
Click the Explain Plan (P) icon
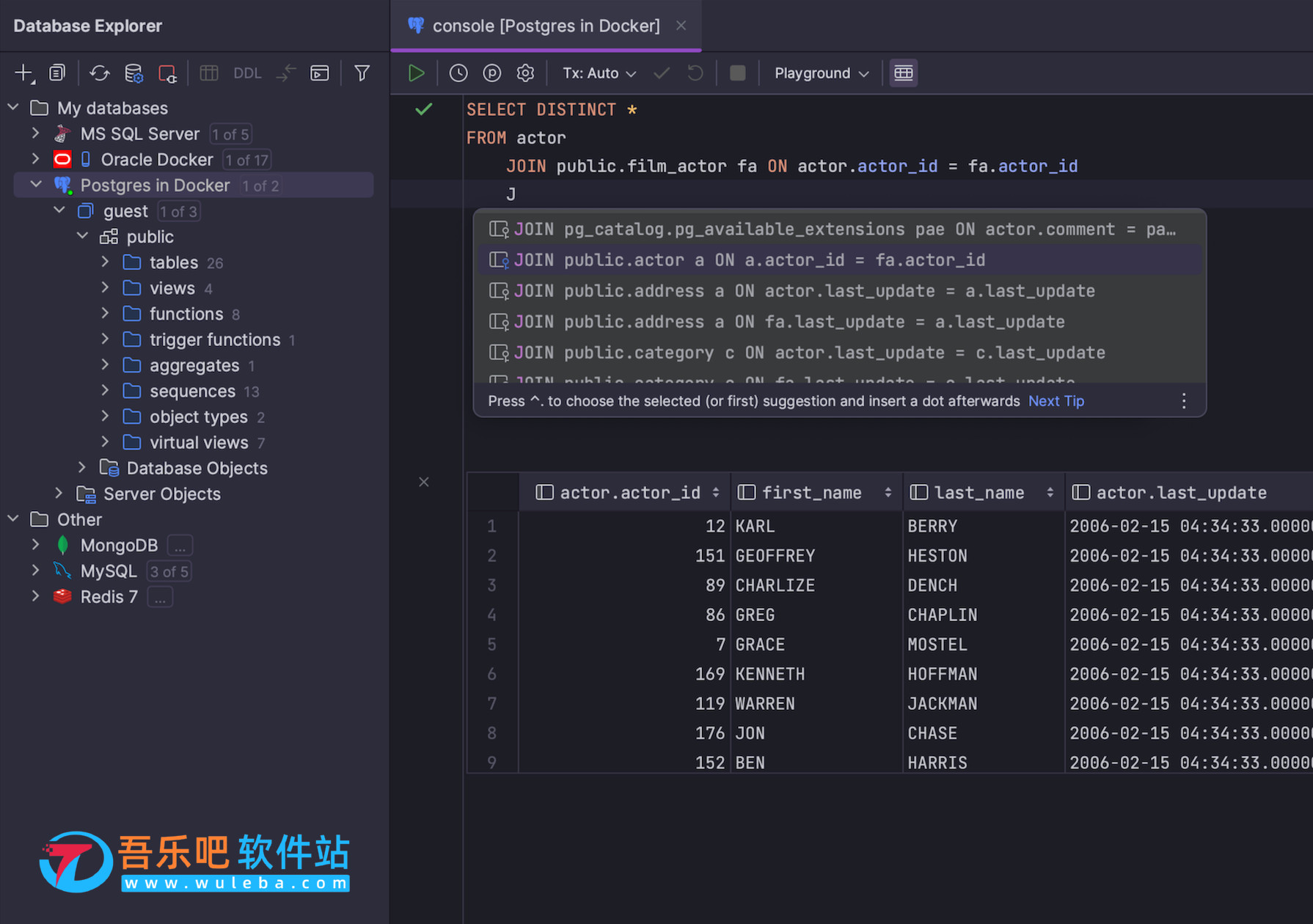pyautogui.click(x=491, y=73)
